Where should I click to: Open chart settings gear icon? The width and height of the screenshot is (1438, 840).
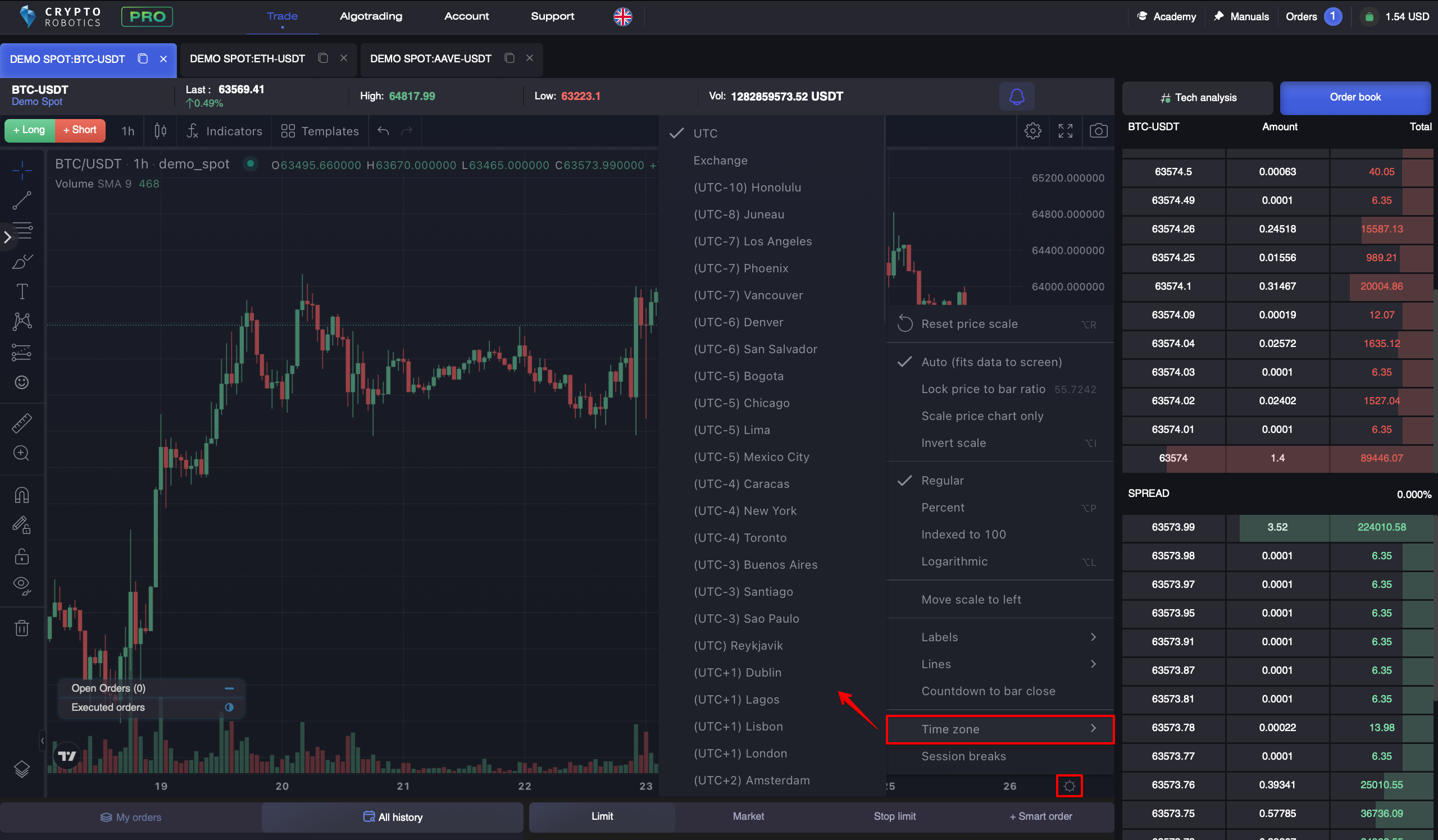(x=1032, y=131)
